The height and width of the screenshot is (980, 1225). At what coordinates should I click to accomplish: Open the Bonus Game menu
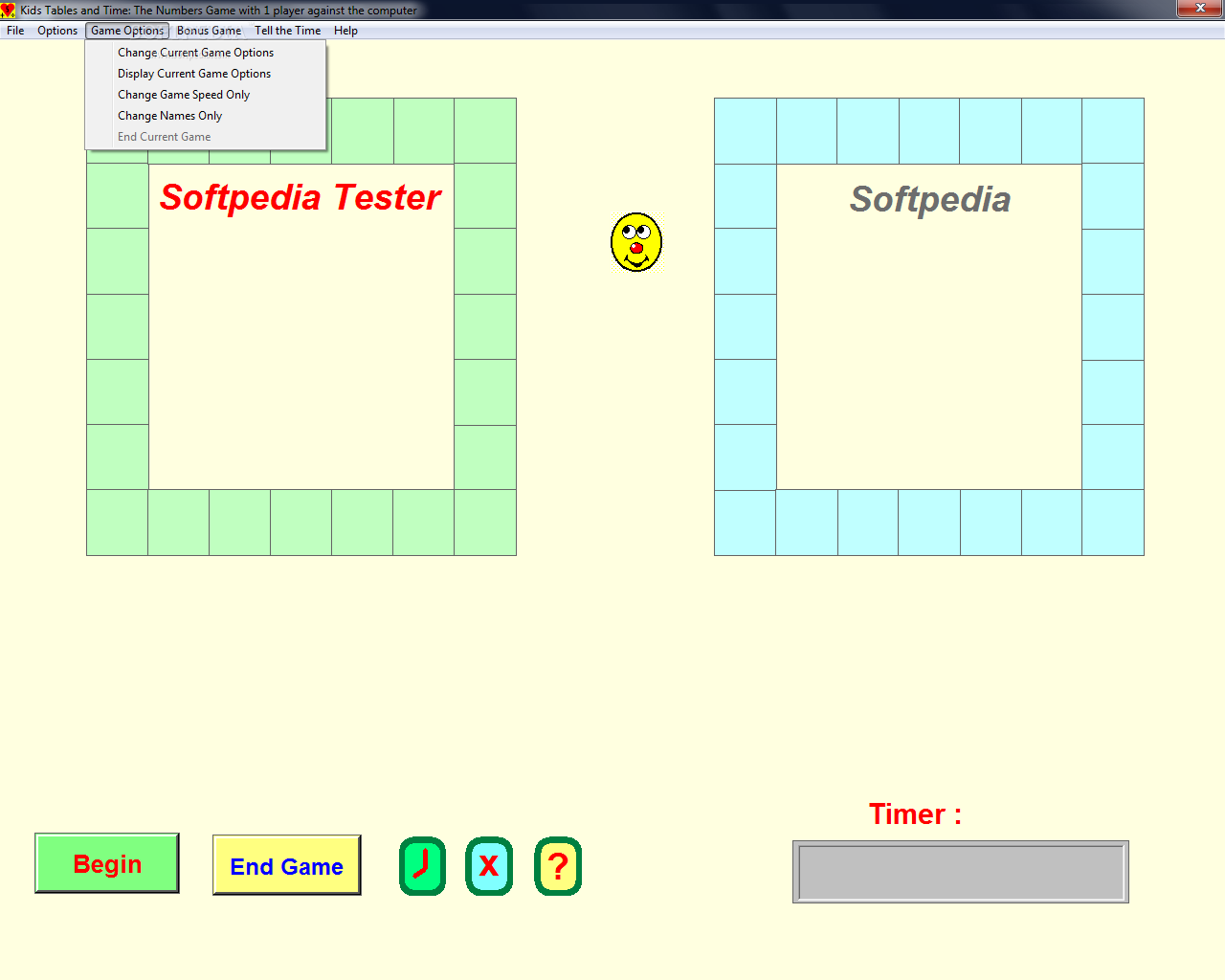tap(209, 31)
